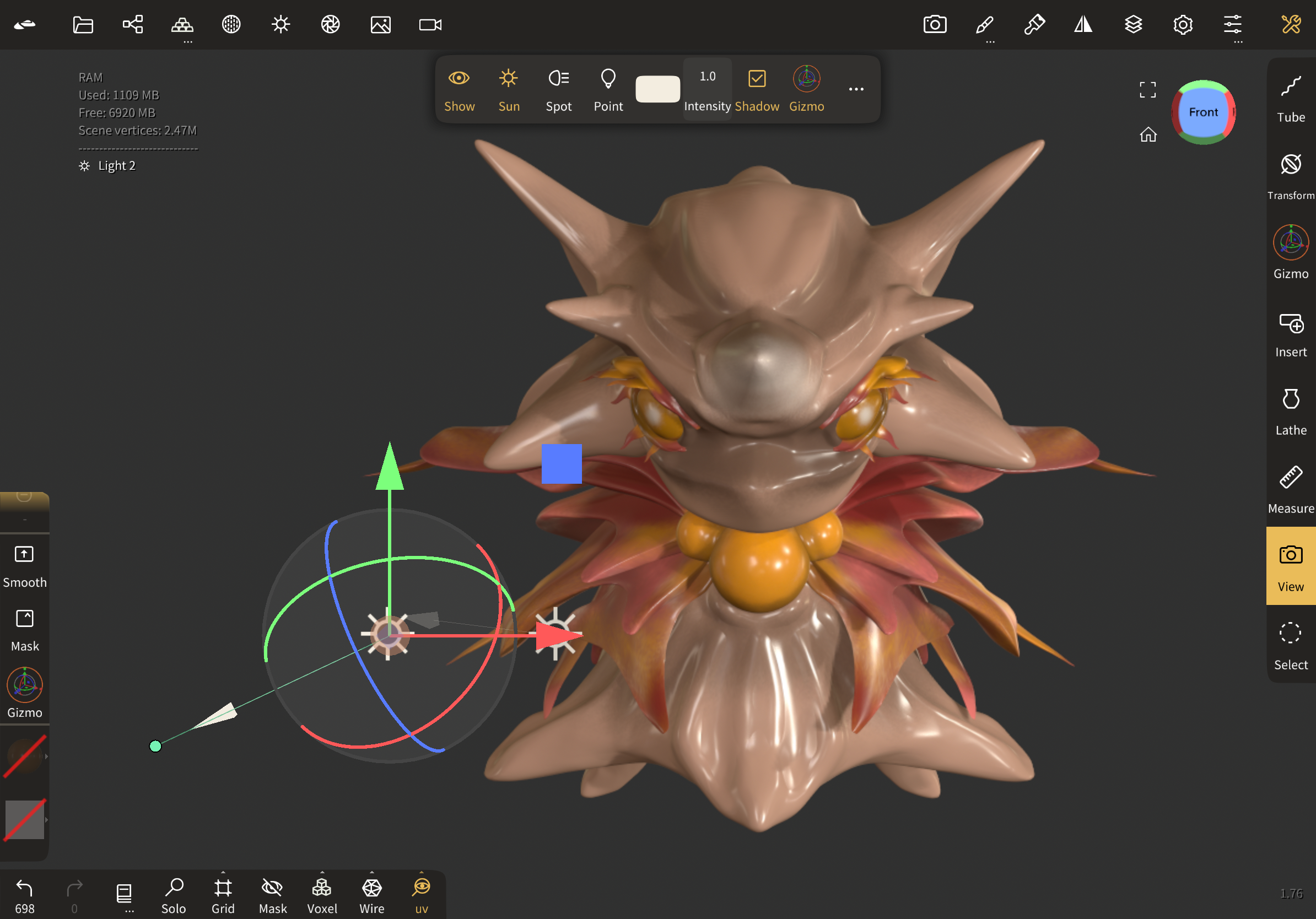Select the Transform tool
This screenshot has width=1316, height=919.
pyautogui.click(x=1291, y=177)
